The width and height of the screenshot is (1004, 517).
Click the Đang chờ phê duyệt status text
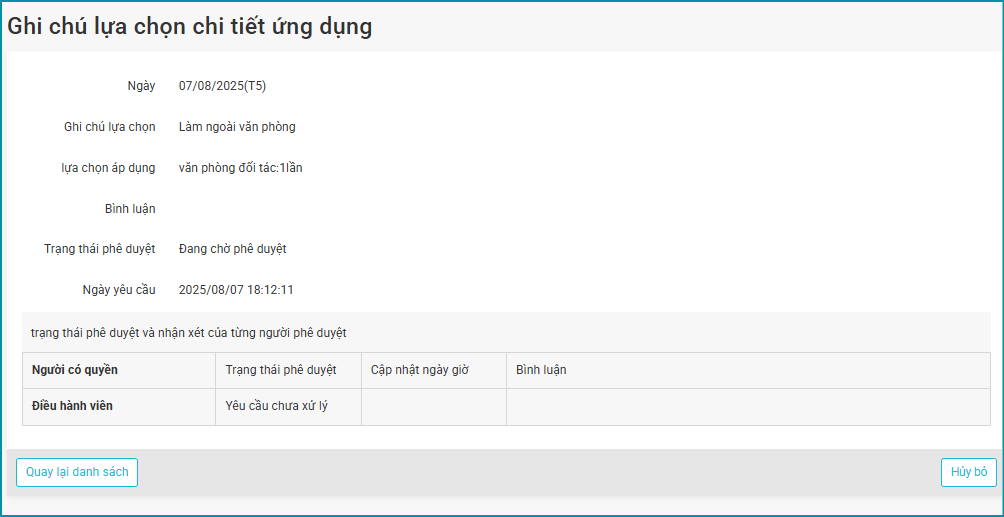pos(232,249)
